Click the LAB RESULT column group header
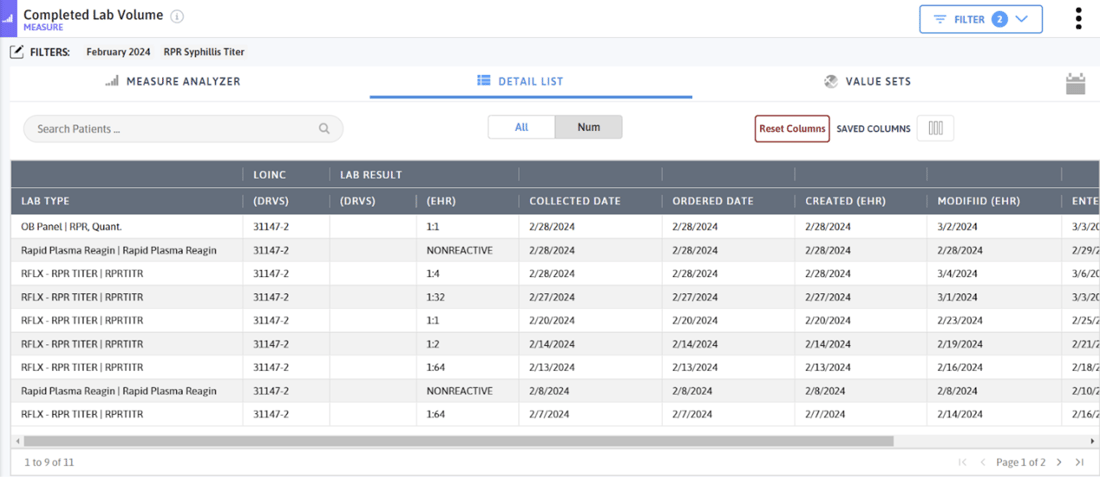 click(371, 175)
